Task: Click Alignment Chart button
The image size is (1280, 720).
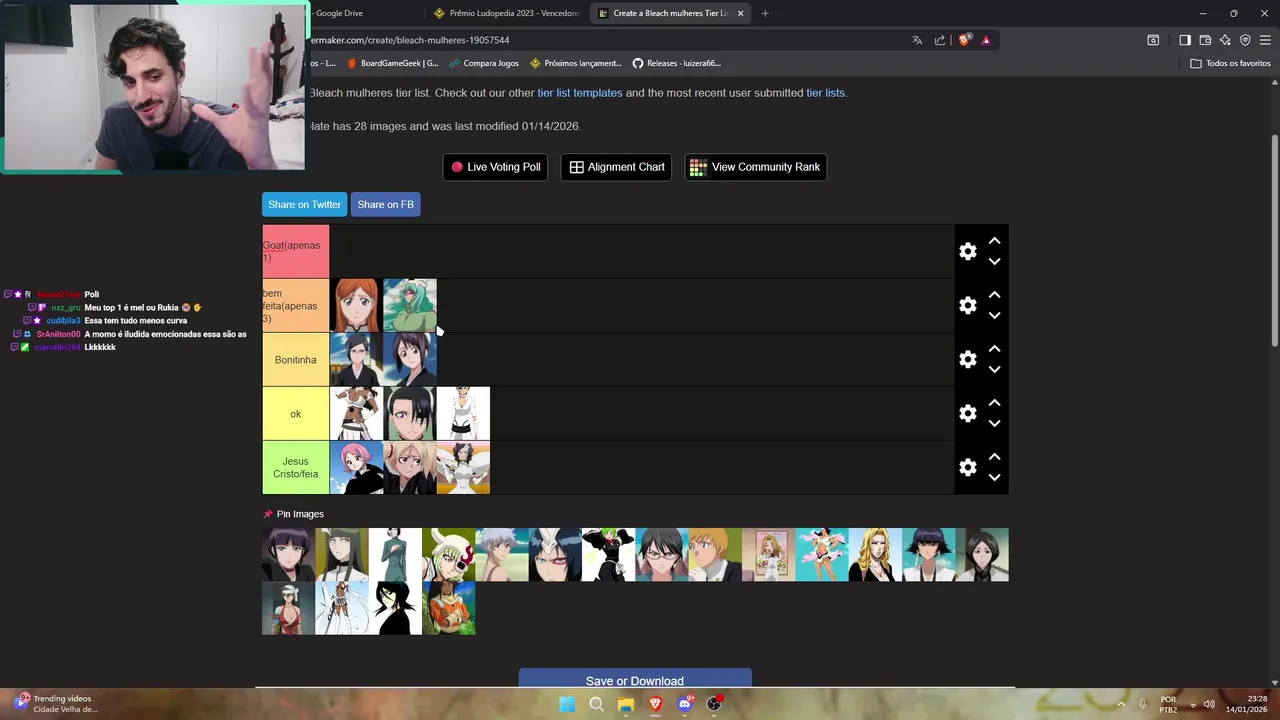Action: [616, 167]
